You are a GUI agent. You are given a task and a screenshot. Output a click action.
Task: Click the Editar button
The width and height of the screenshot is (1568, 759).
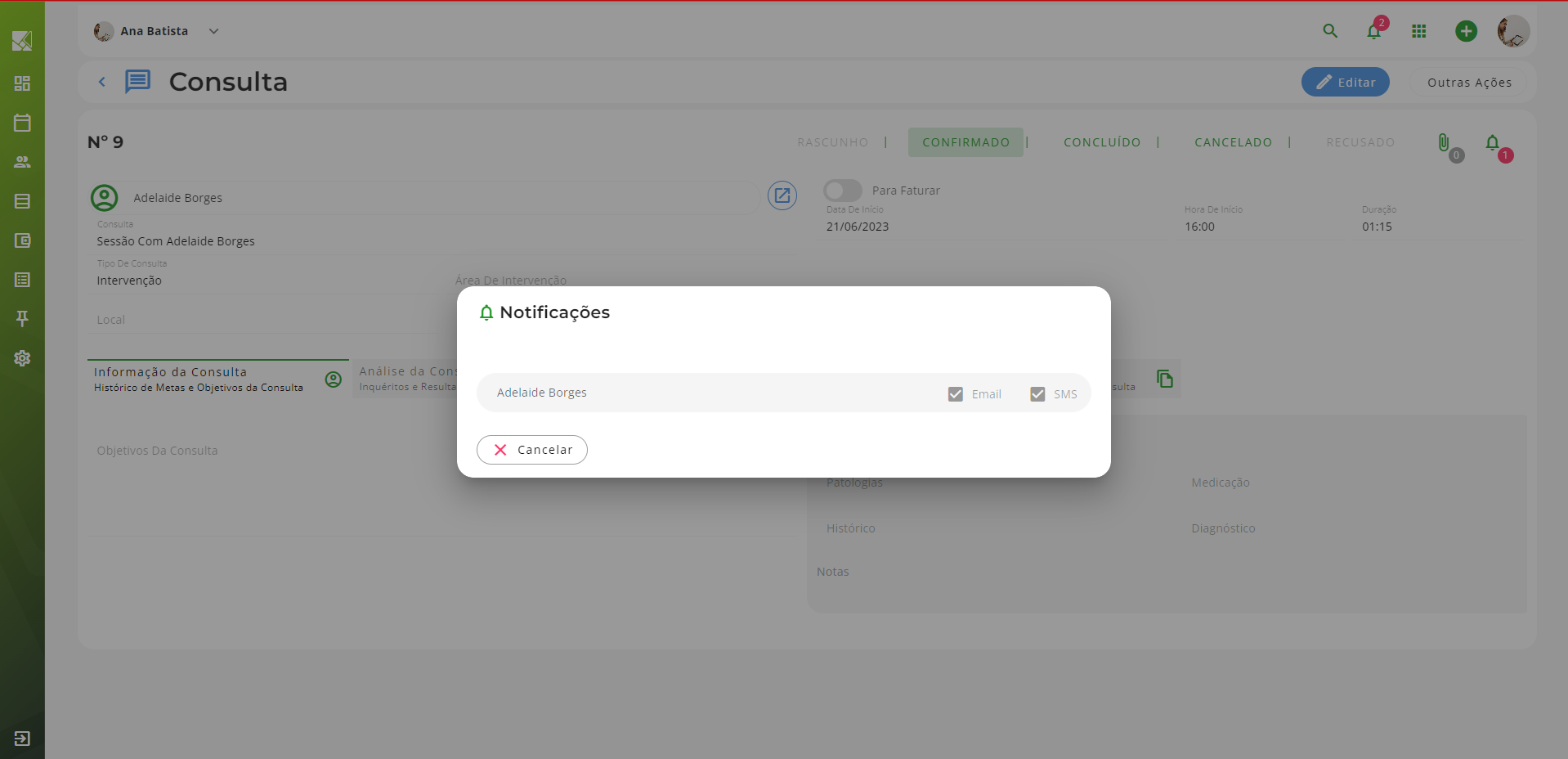click(1345, 83)
